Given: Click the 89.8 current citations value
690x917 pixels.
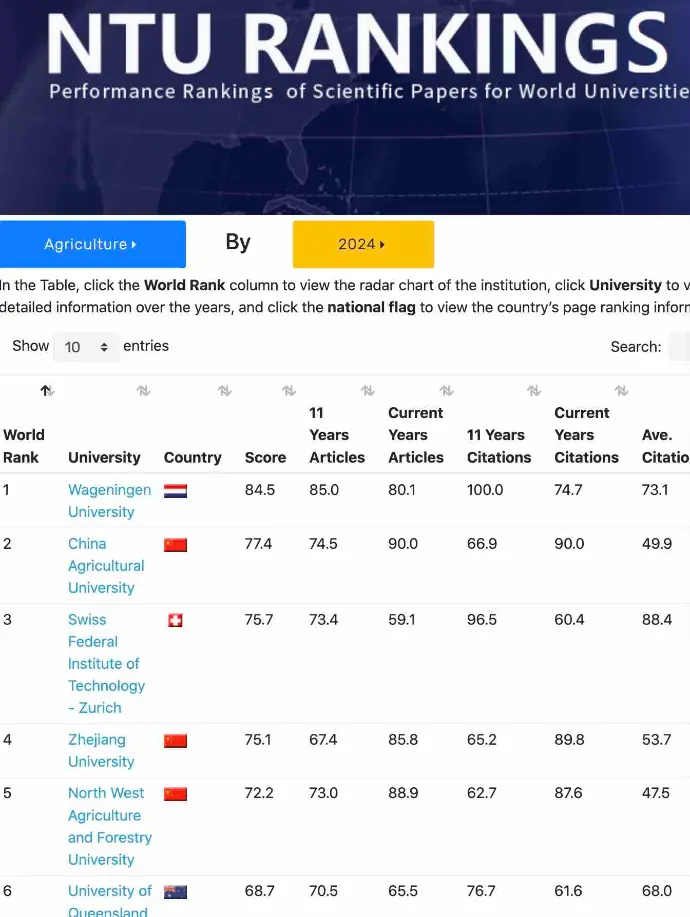Looking at the screenshot, I should [569, 739].
